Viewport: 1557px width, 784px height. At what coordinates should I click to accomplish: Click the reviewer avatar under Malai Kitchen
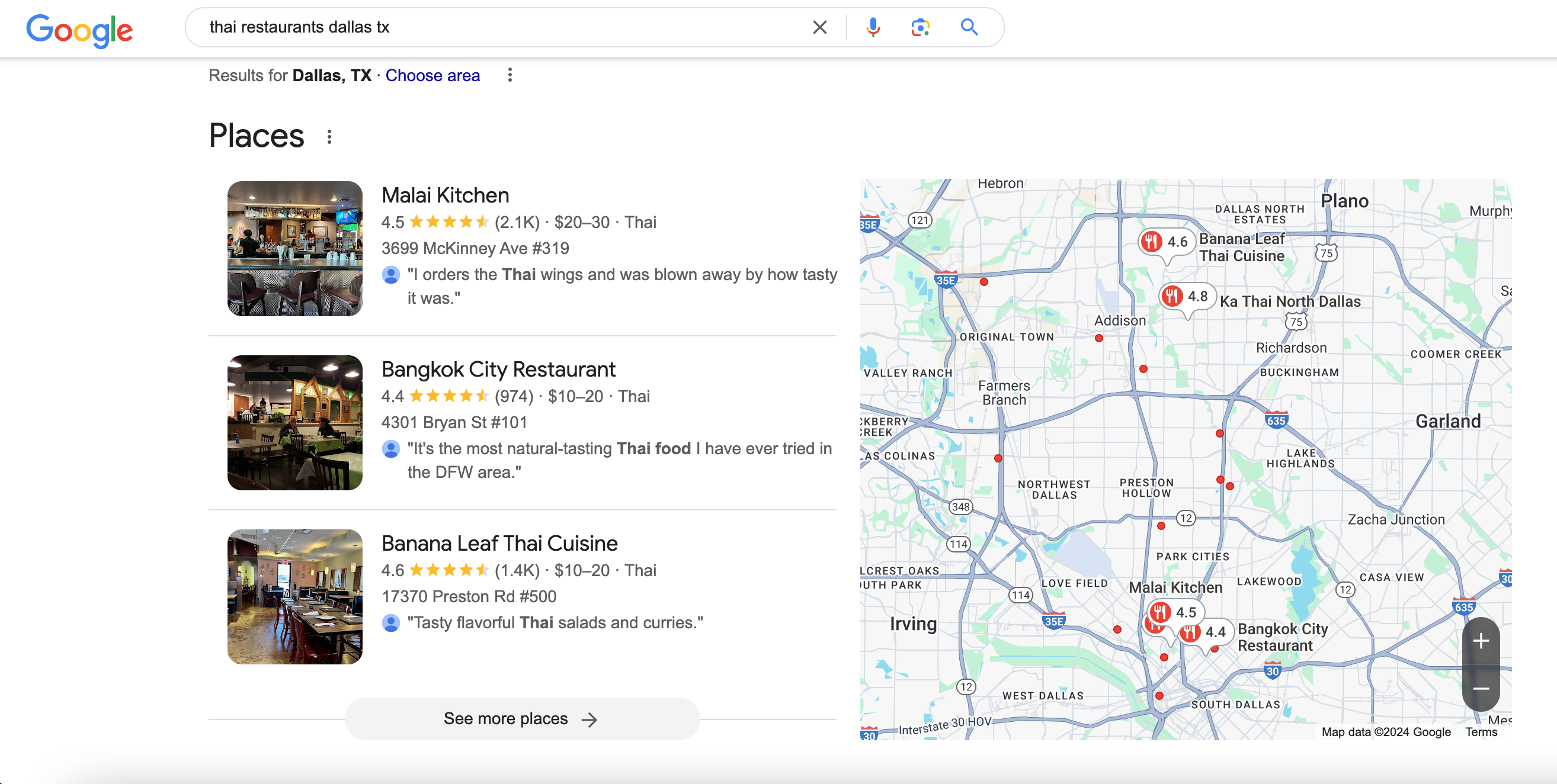pyautogui.click(x=391, y=275)
